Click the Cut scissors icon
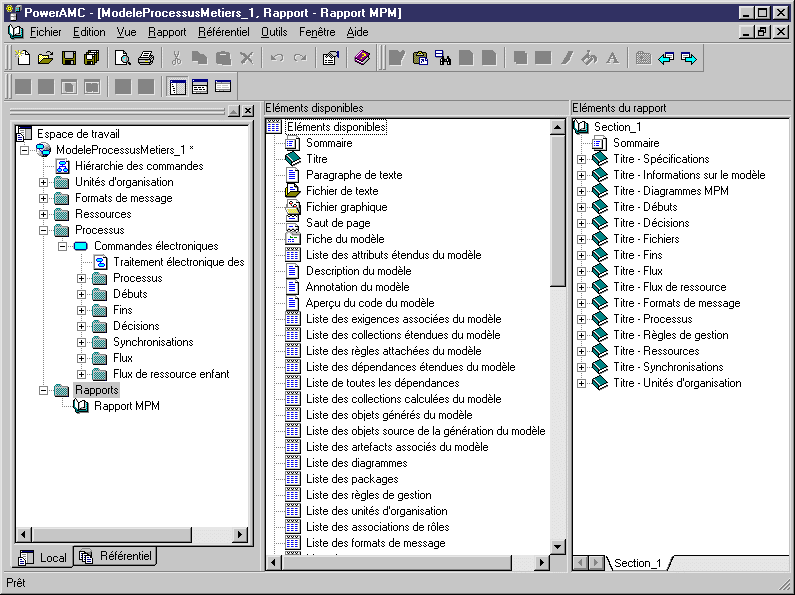Screen dimensions: 795x595 (x=176, y=58)
